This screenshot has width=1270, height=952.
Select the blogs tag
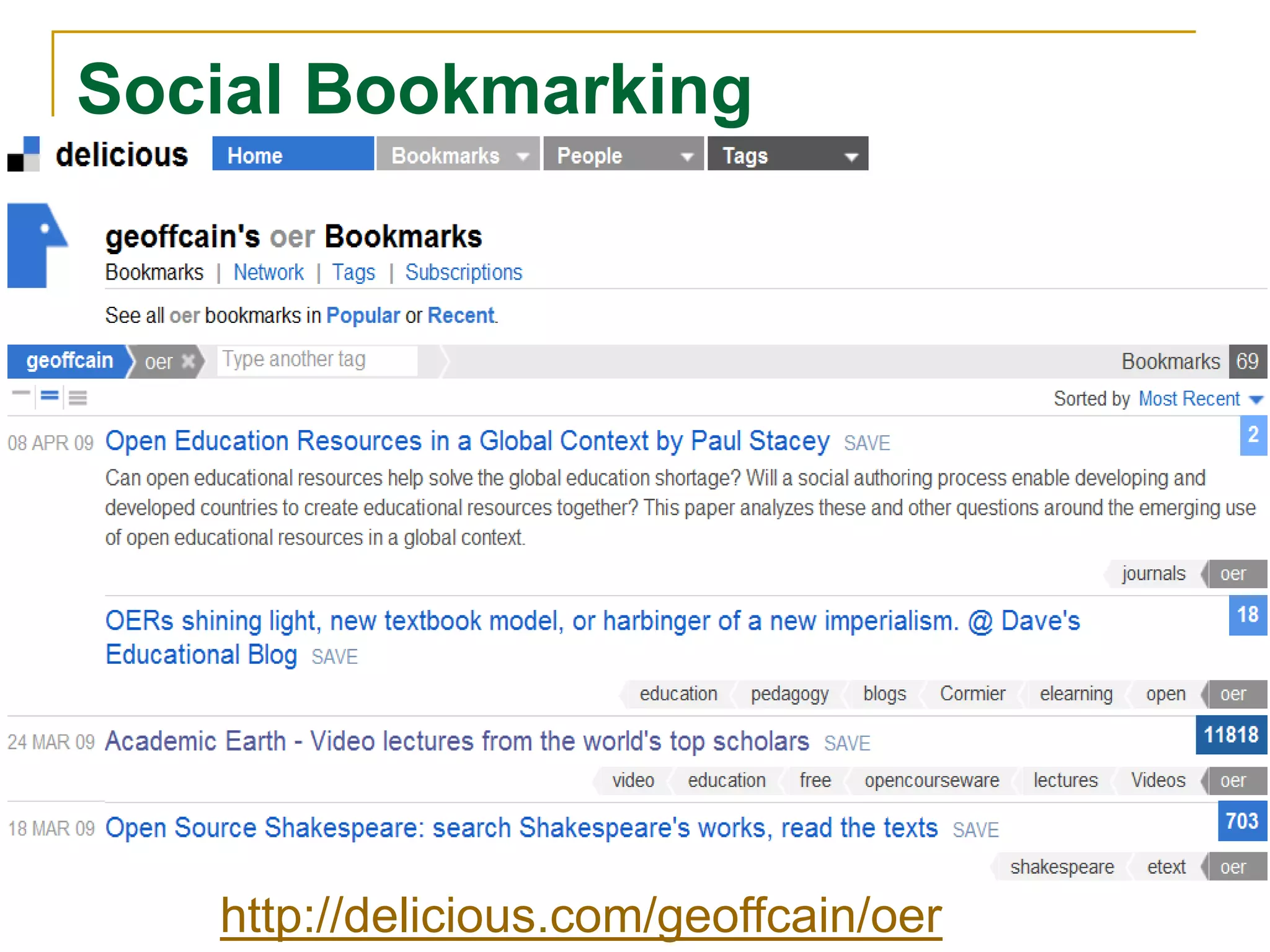884,694
